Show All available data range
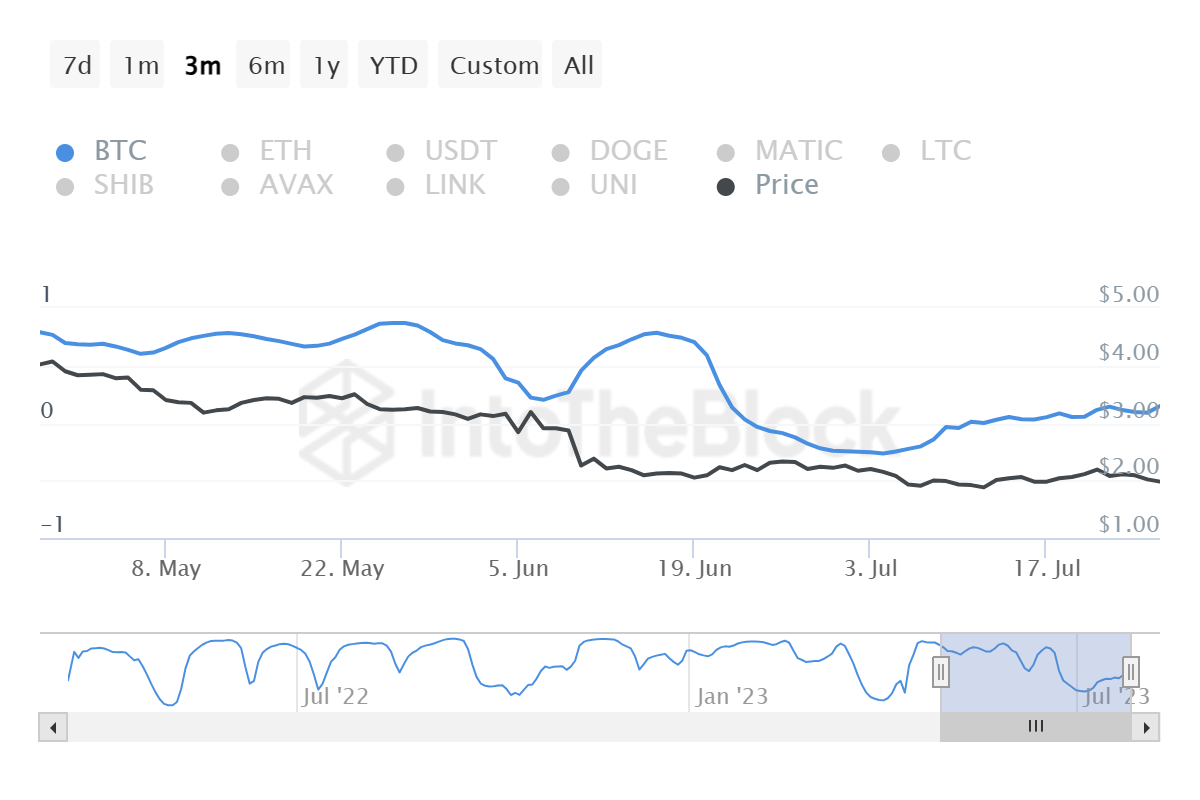This screenshot has height=800, width=1200. click(579, 66)
